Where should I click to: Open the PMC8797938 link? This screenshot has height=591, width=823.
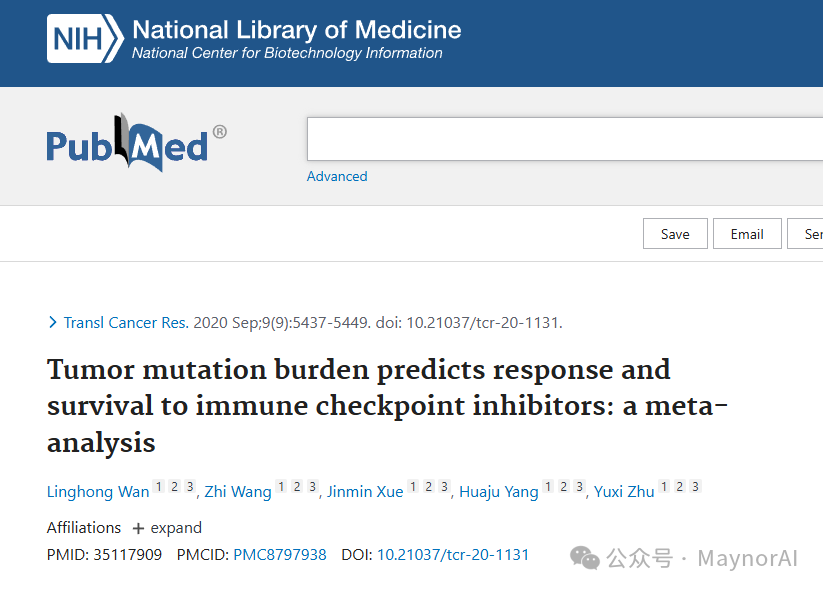point(280,555)
